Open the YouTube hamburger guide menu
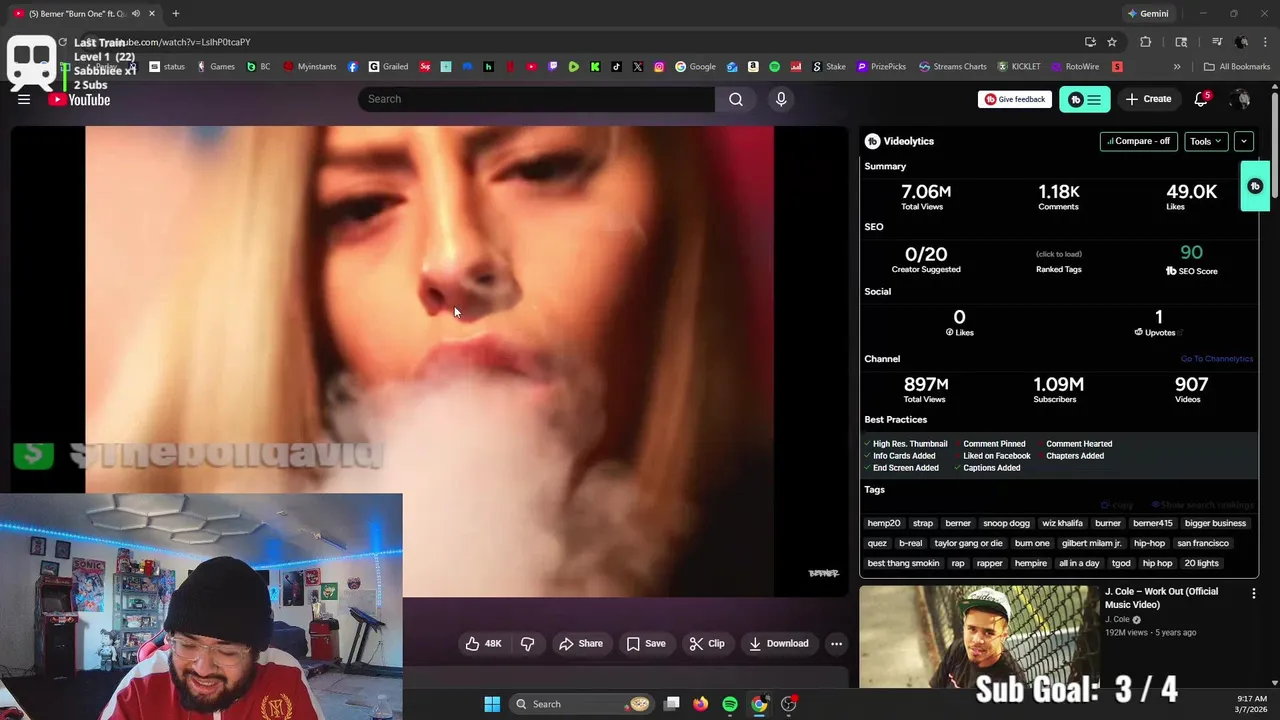Screen dimensions: 1280x720 pos(24,99)
